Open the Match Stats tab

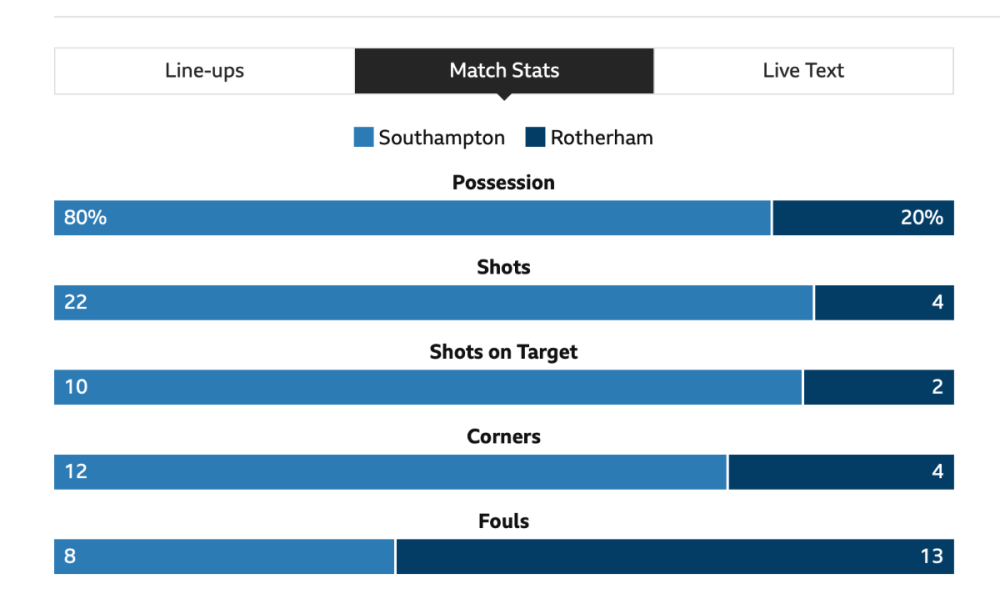pos(504,70)
